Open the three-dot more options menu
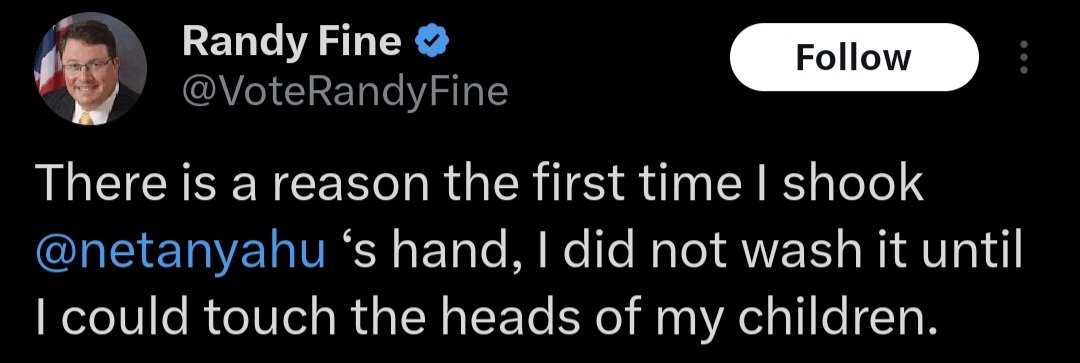The image size is (1080, 363). click(x=1024, y=57)
